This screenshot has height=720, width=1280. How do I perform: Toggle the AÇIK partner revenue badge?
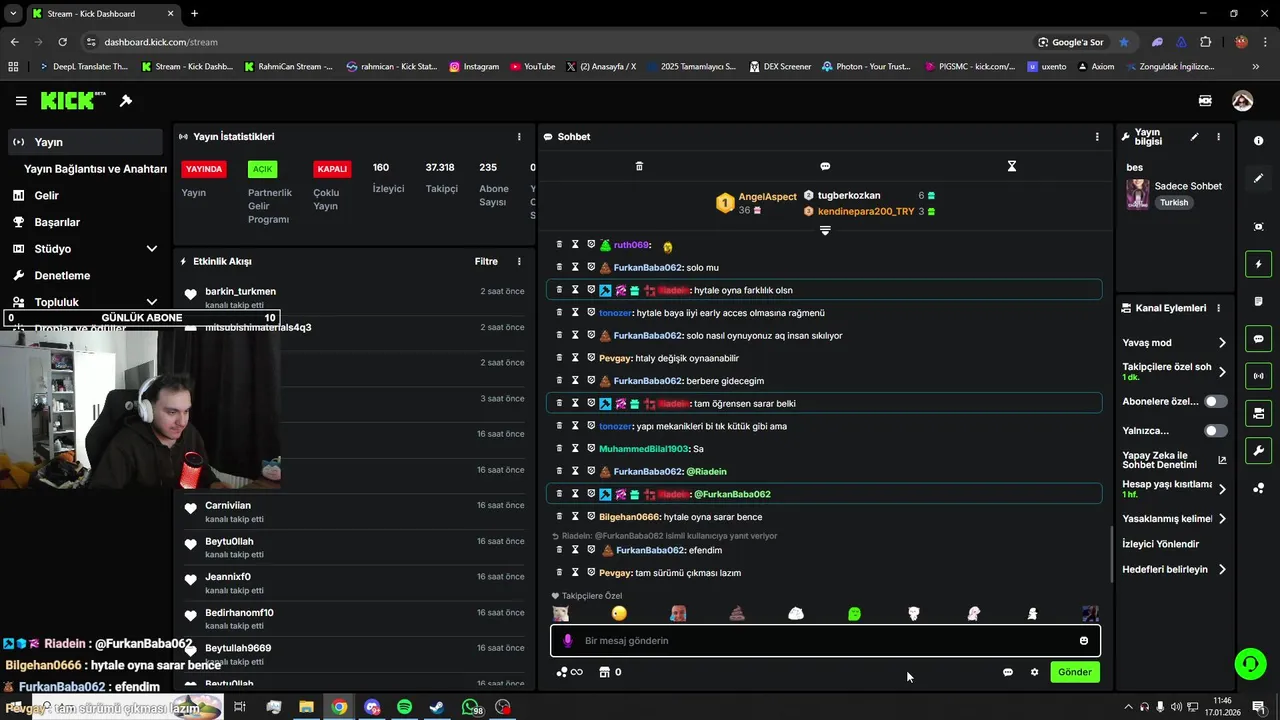(x=262, y=169)
